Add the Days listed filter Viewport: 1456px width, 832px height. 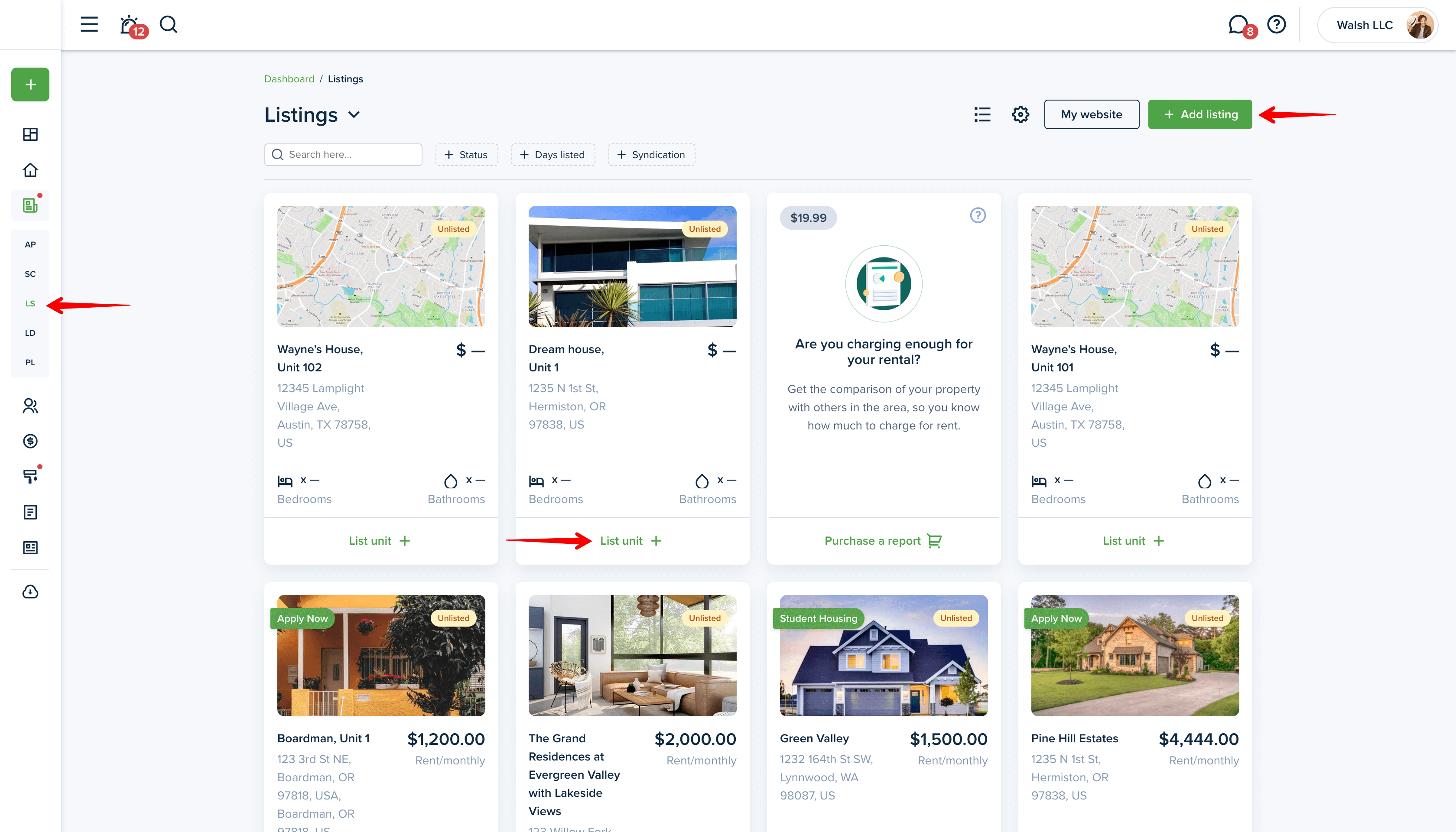coord(552,155)
